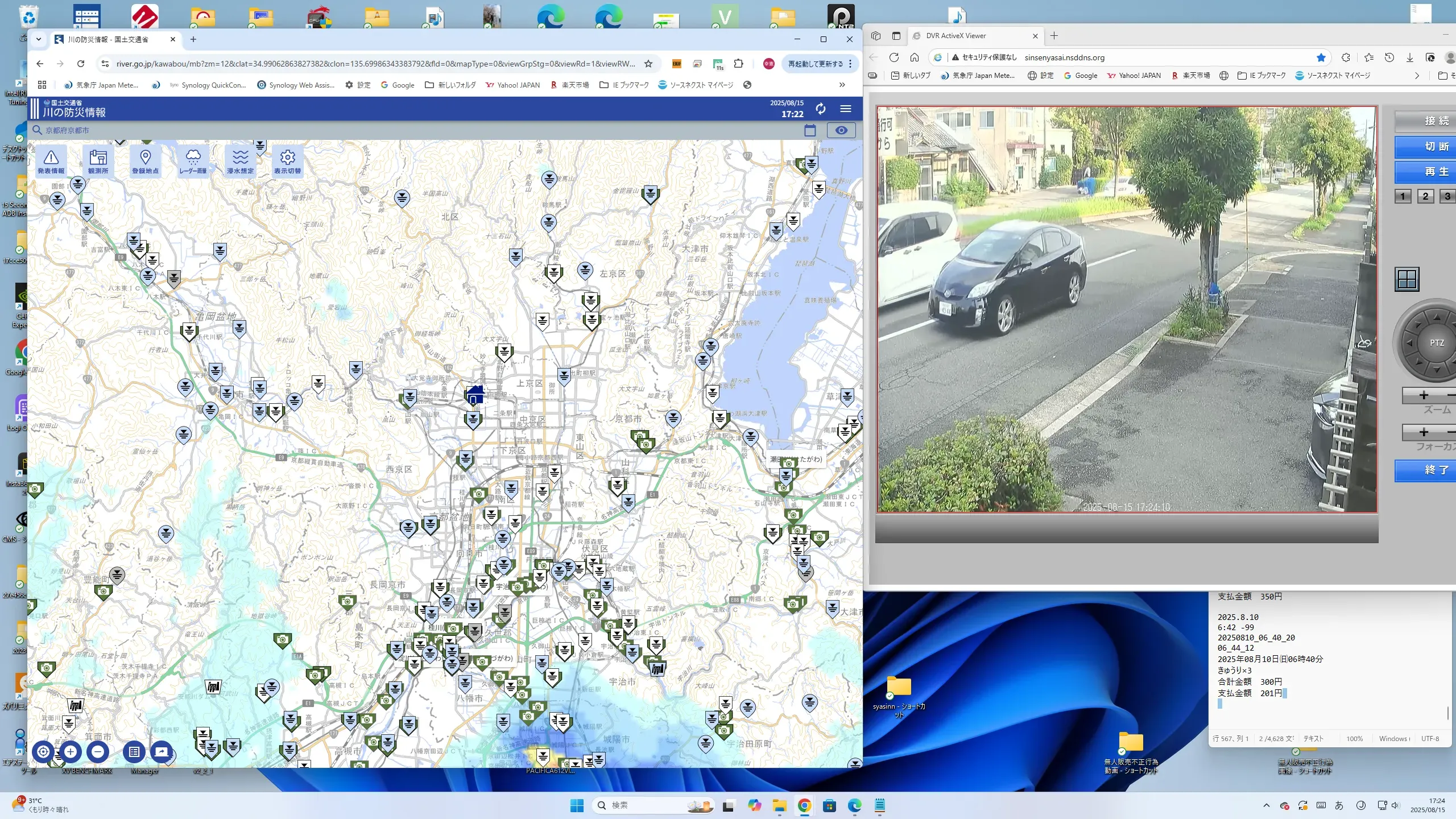This screenshot has width=1456, height=819.
Task: Click the map share screen button
Action: click(162, 751)
